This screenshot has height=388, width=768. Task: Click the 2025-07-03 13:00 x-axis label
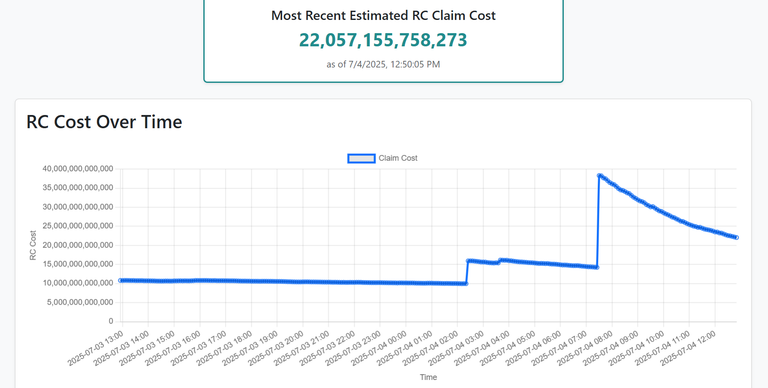pyautogui.click(x=96, y=348)
